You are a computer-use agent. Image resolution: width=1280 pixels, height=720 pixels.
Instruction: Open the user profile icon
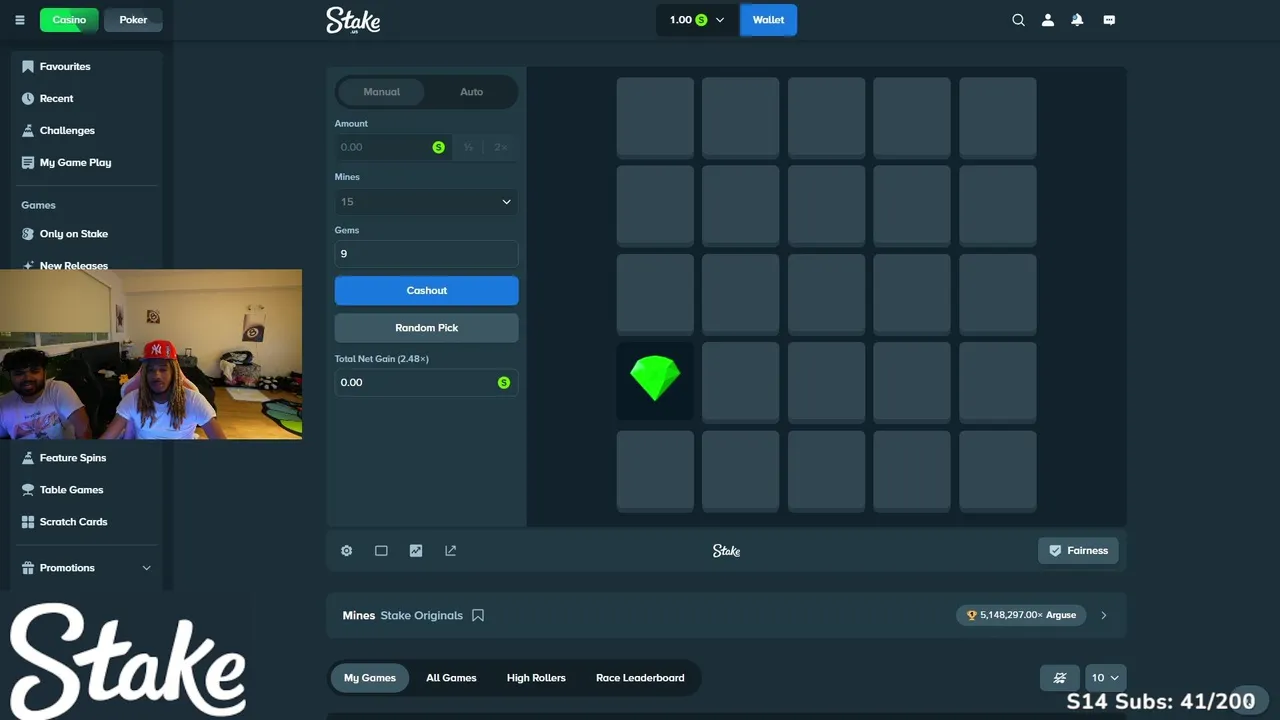1048,20
